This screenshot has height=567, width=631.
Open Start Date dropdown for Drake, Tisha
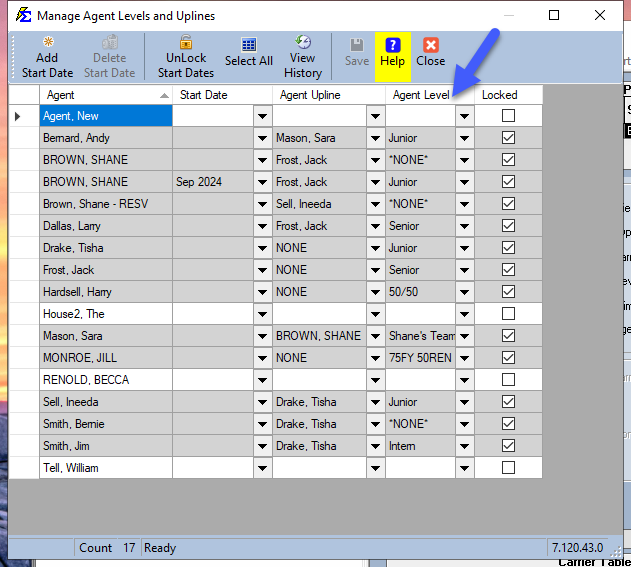(x=262, y=248)
